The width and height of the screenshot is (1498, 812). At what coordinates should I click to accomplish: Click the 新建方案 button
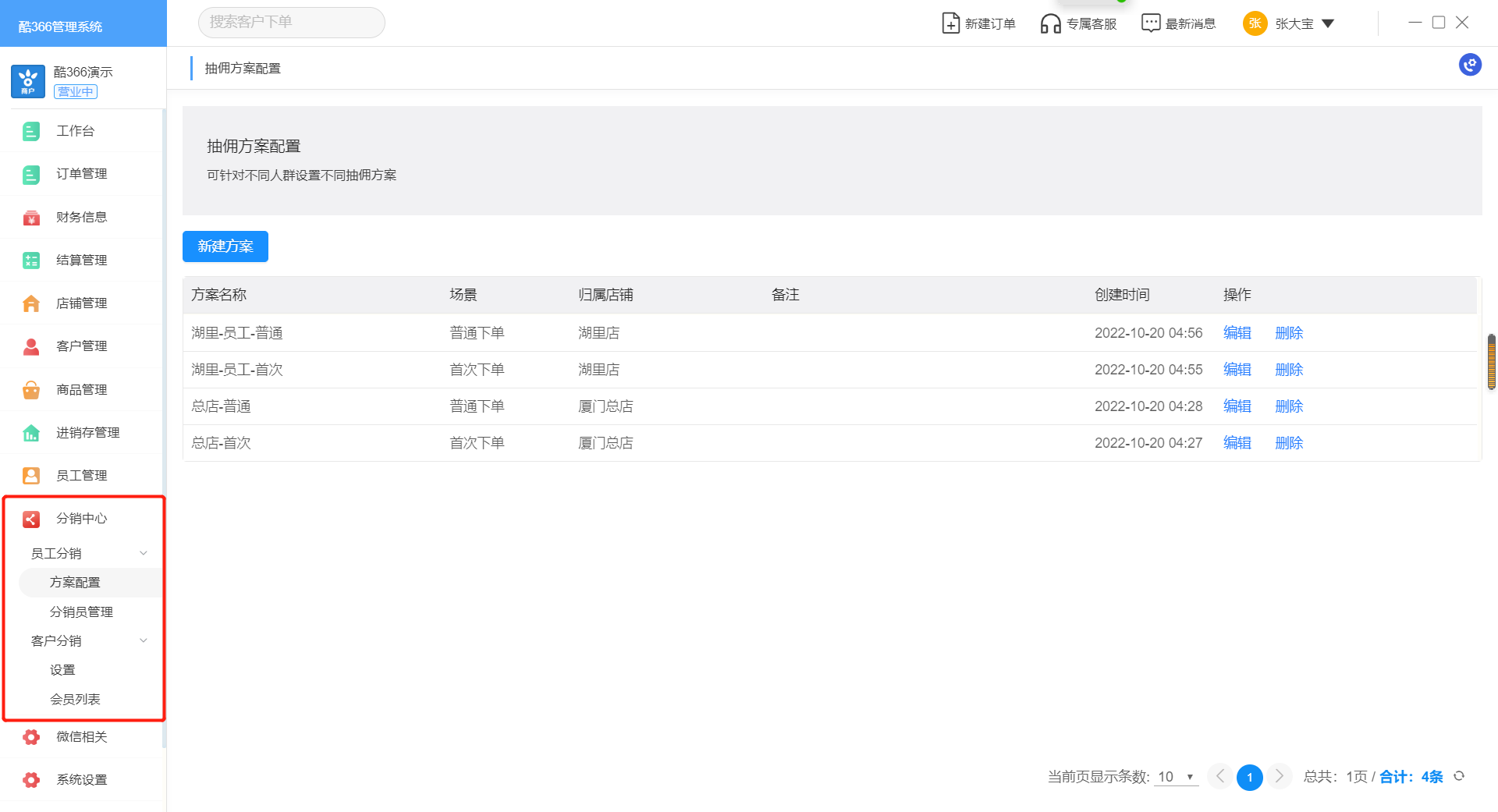coord(225,246)
